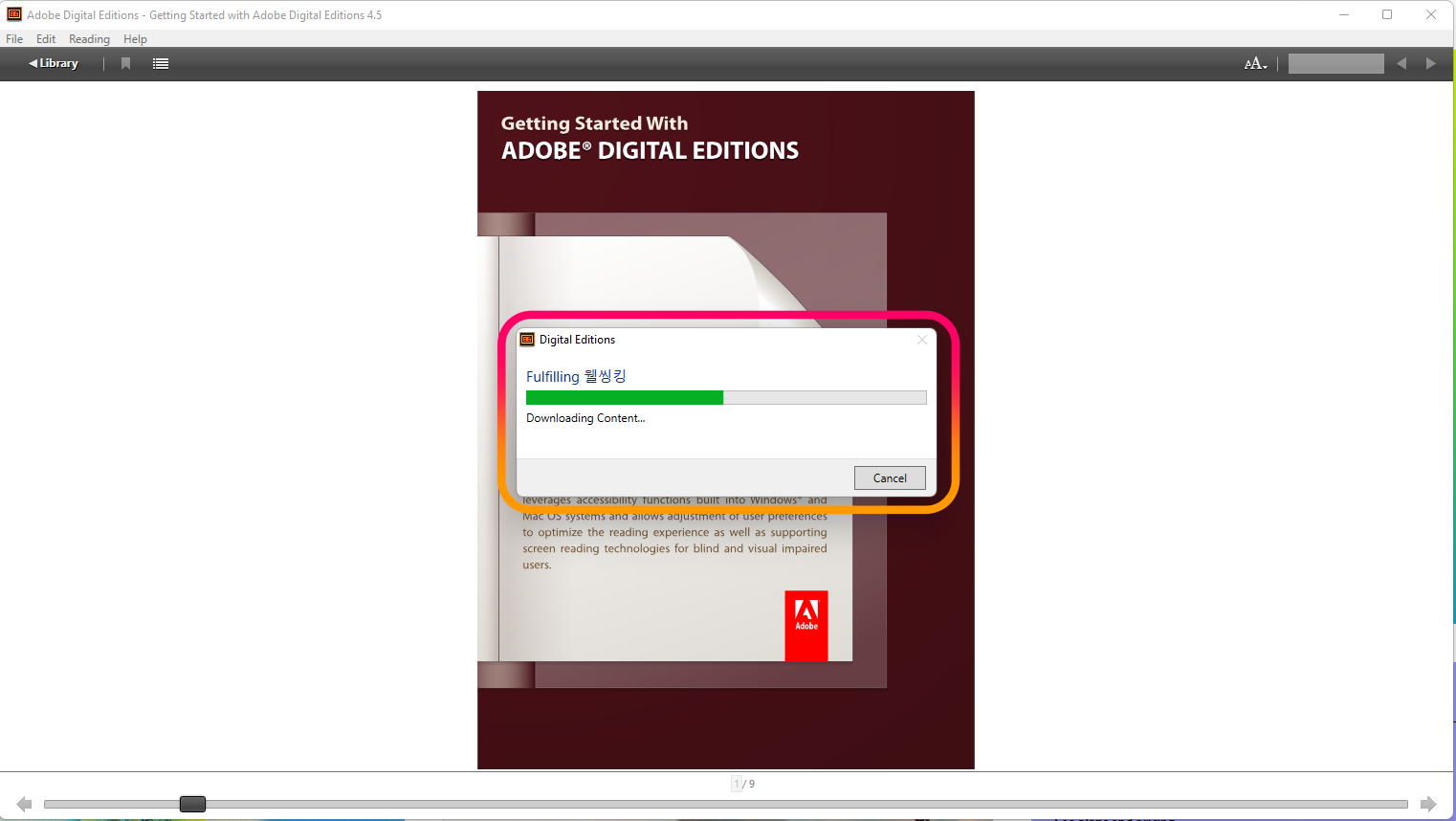Open the Edit menu
This screenshot has width=1456, height=821.
46,39
